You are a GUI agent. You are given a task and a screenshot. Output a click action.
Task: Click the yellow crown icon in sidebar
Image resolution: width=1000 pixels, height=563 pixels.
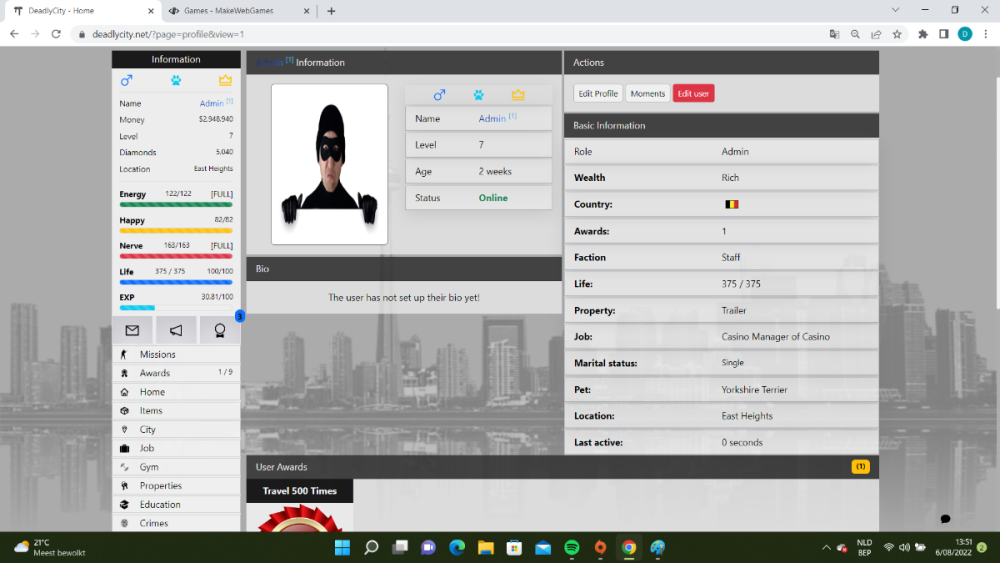[x=225, y=81]
